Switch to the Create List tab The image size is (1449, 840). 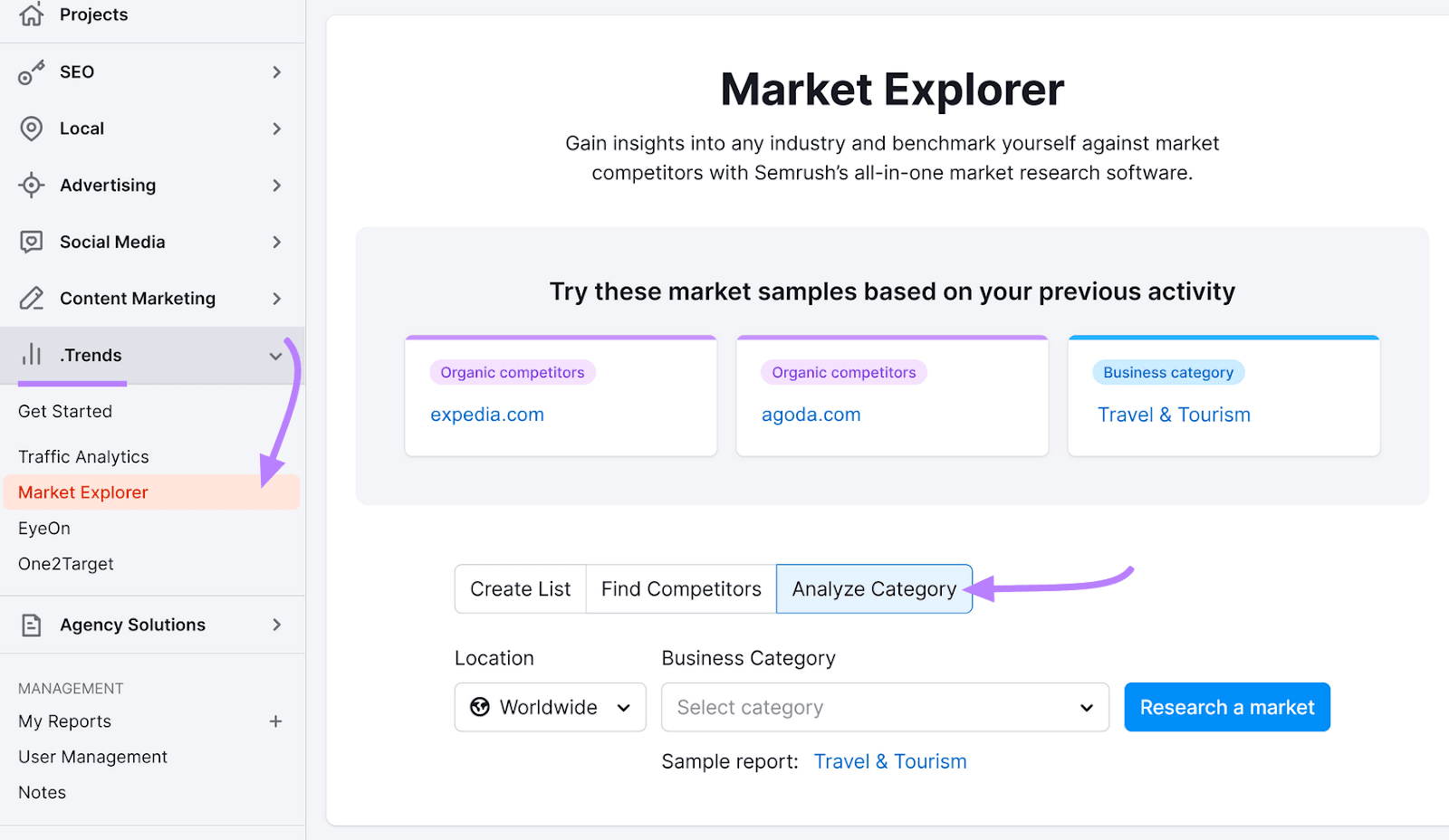520,588
